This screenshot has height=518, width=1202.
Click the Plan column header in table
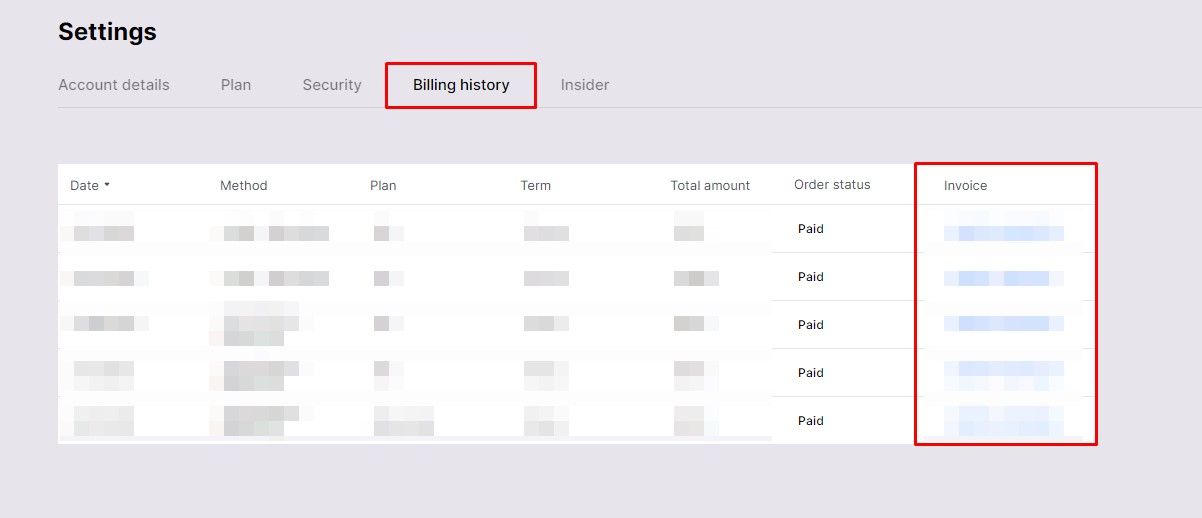click(383, 186)
